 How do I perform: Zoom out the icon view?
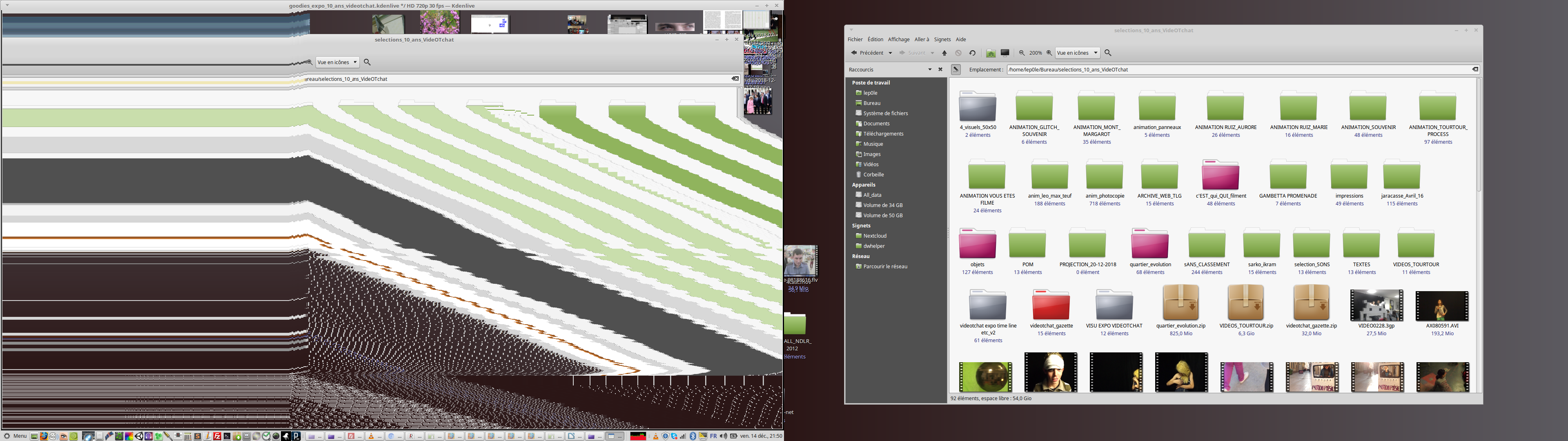(x=1022, y=53)
